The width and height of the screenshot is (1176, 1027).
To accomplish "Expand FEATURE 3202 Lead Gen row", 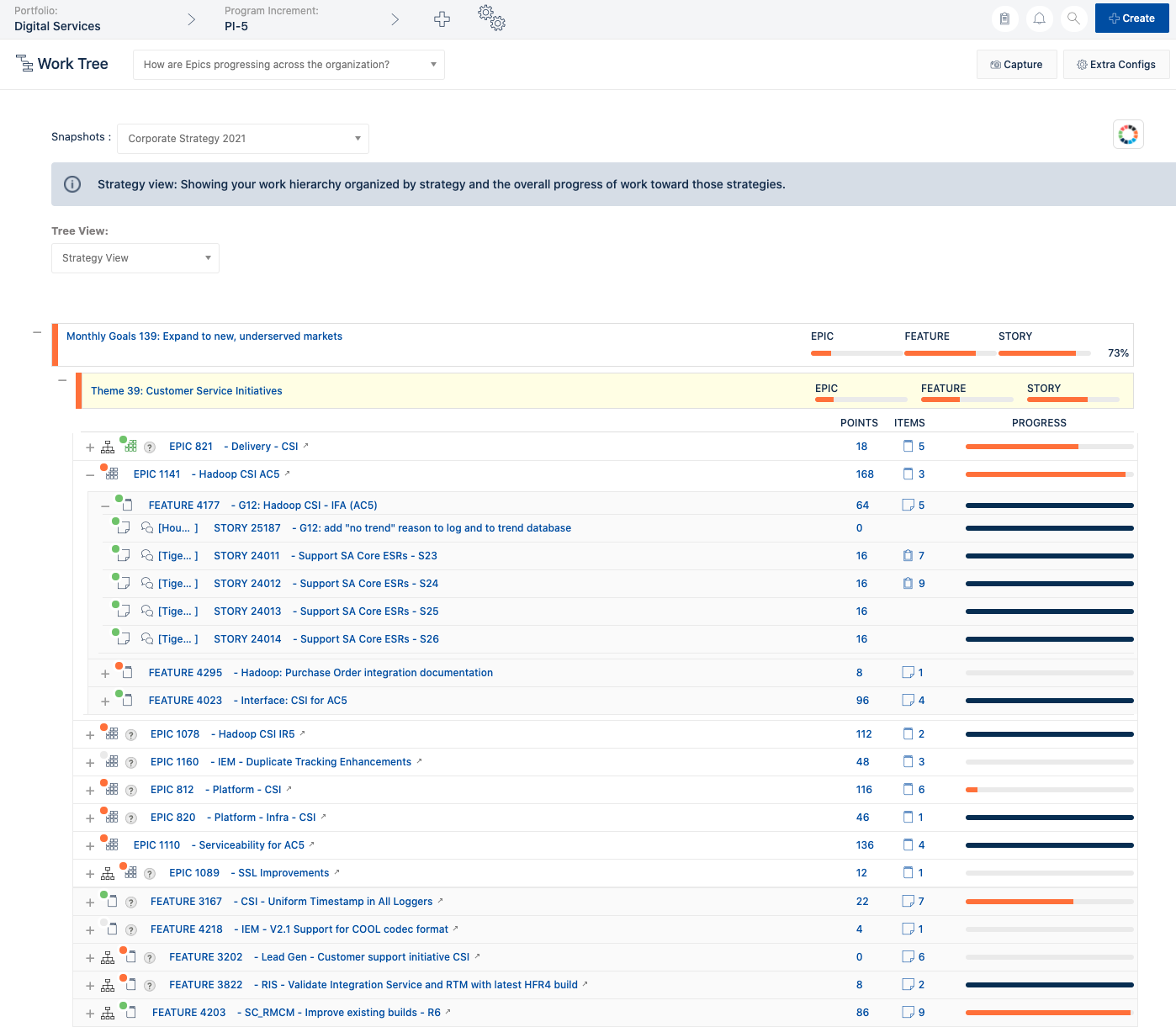I will pyautogui.click(x=90, y=958).
